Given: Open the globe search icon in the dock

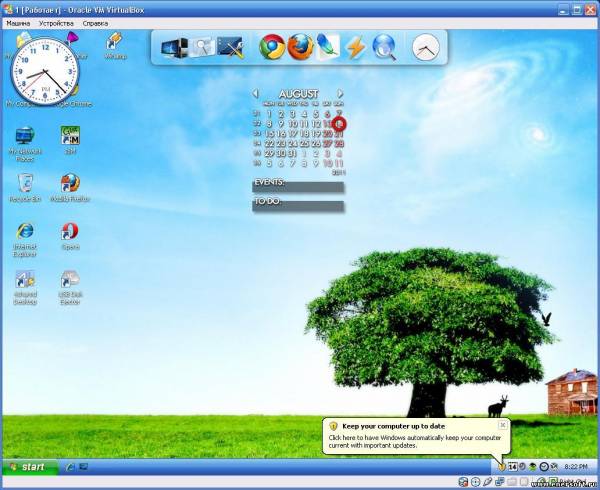Looking at the screenshot, I should click(x=384, y=47).
